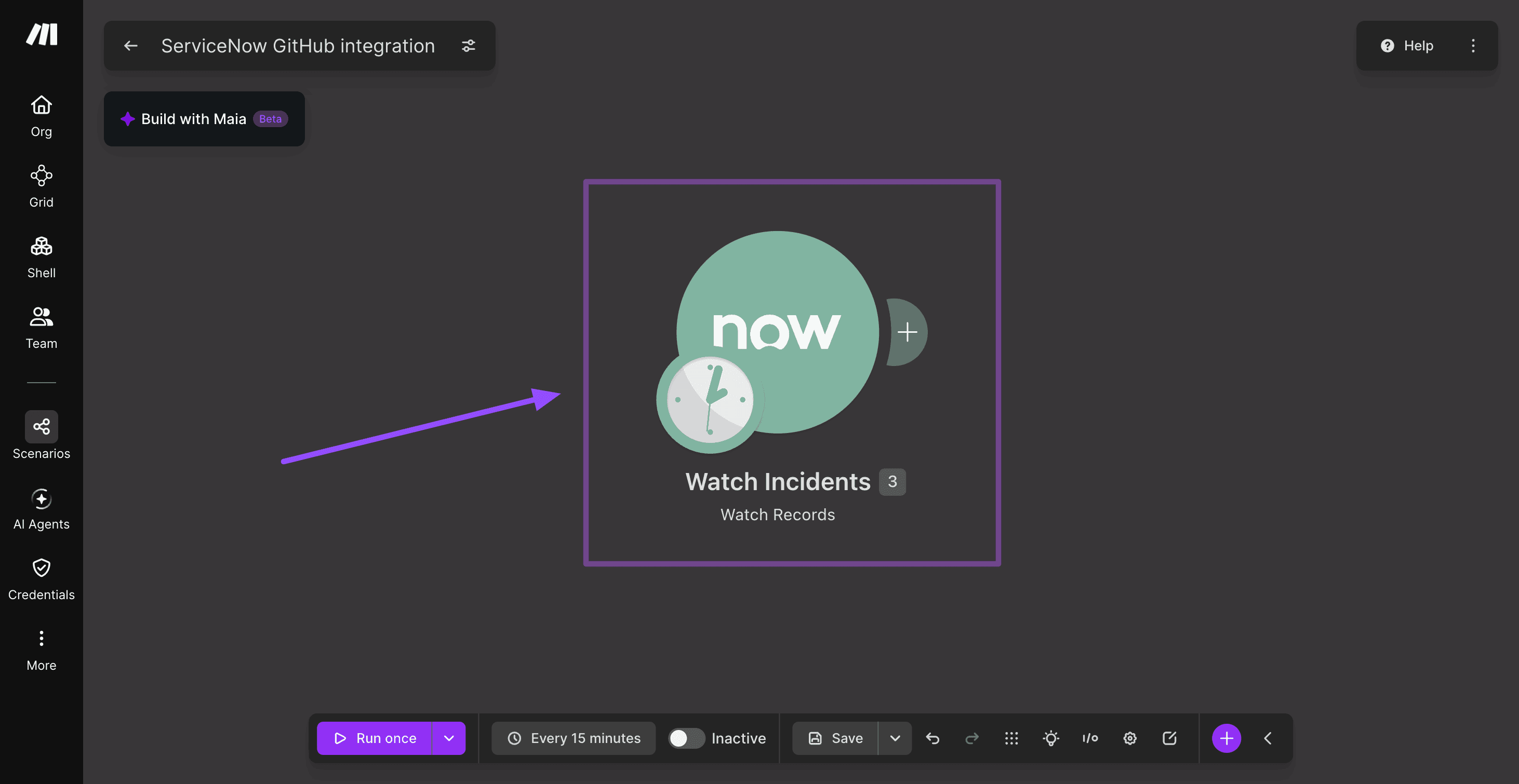
Task: Open the Org home page
Action: [41, 116]
